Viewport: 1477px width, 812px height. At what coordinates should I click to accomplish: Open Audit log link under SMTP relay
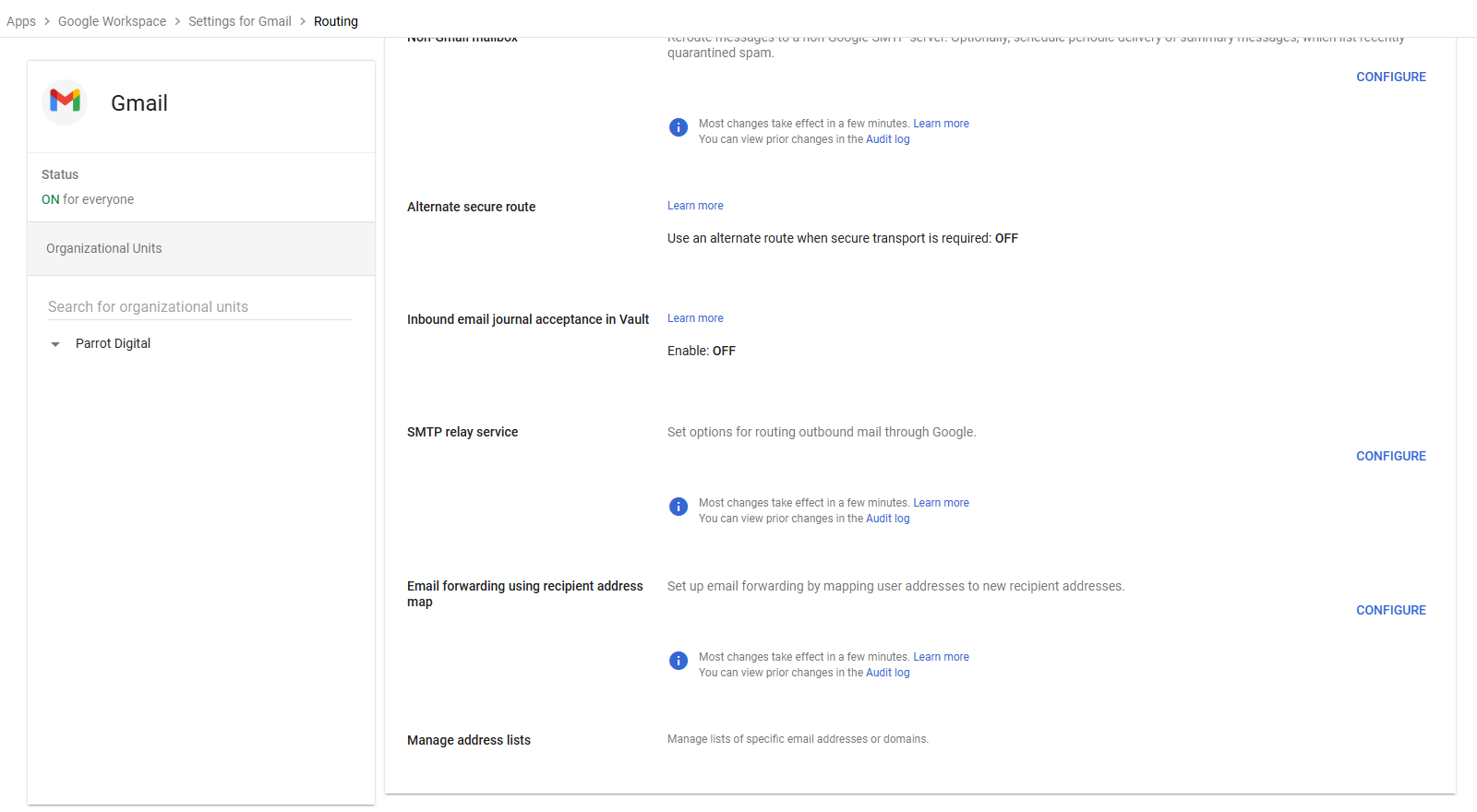(887, 519)
